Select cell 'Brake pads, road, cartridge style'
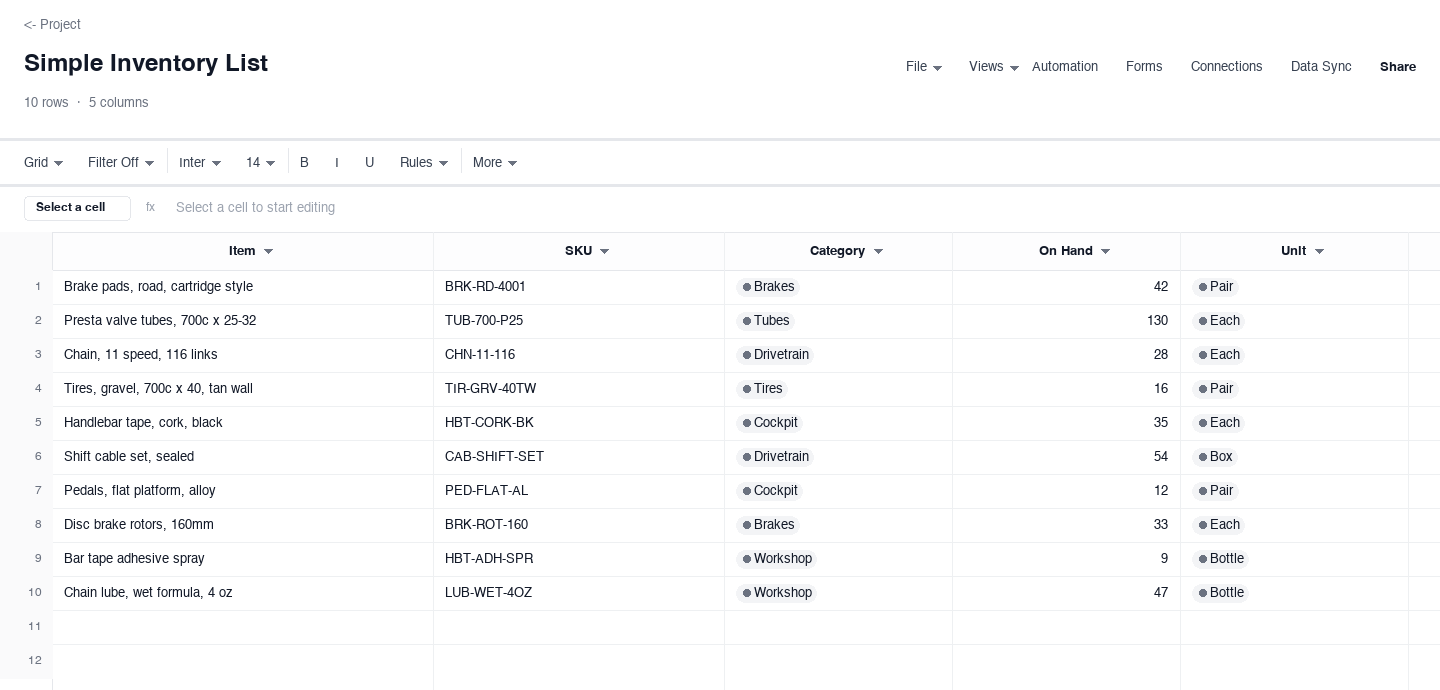Screen dimensions: 1440x690 pos(243,287)
